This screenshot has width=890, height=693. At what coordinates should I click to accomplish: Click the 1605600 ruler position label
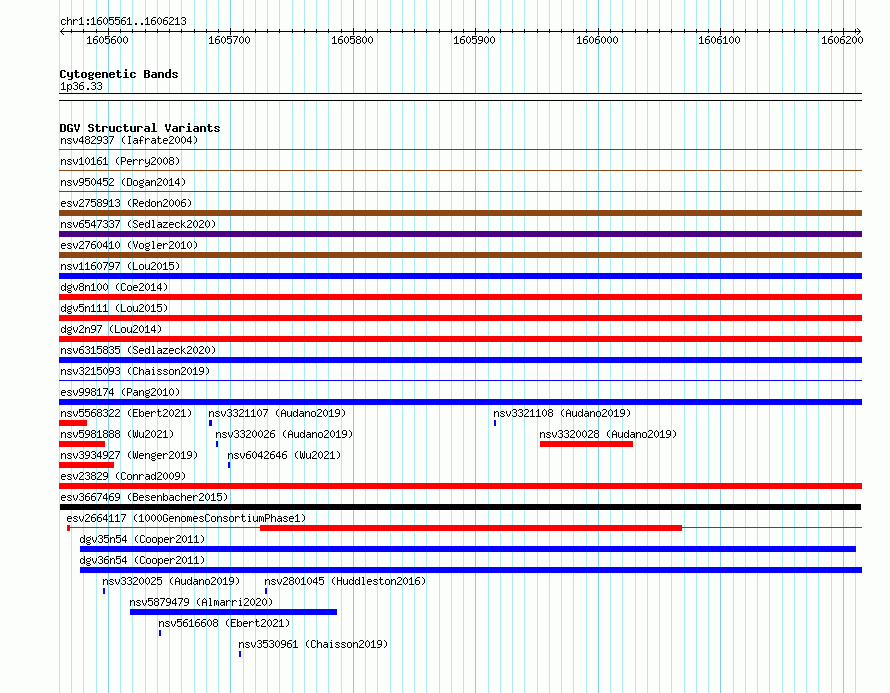tap(107, 40)
